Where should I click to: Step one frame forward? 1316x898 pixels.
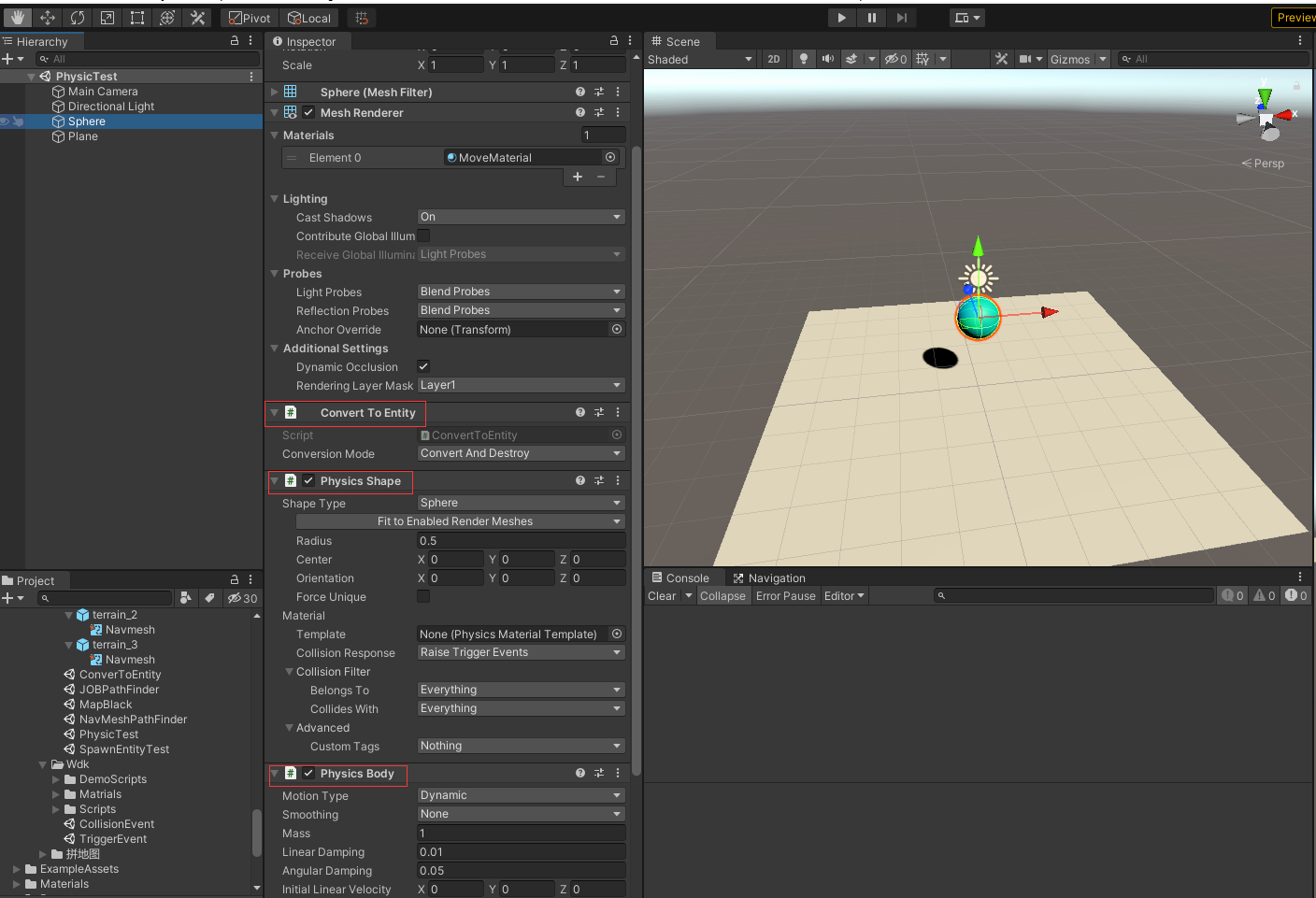click(901, 18)
